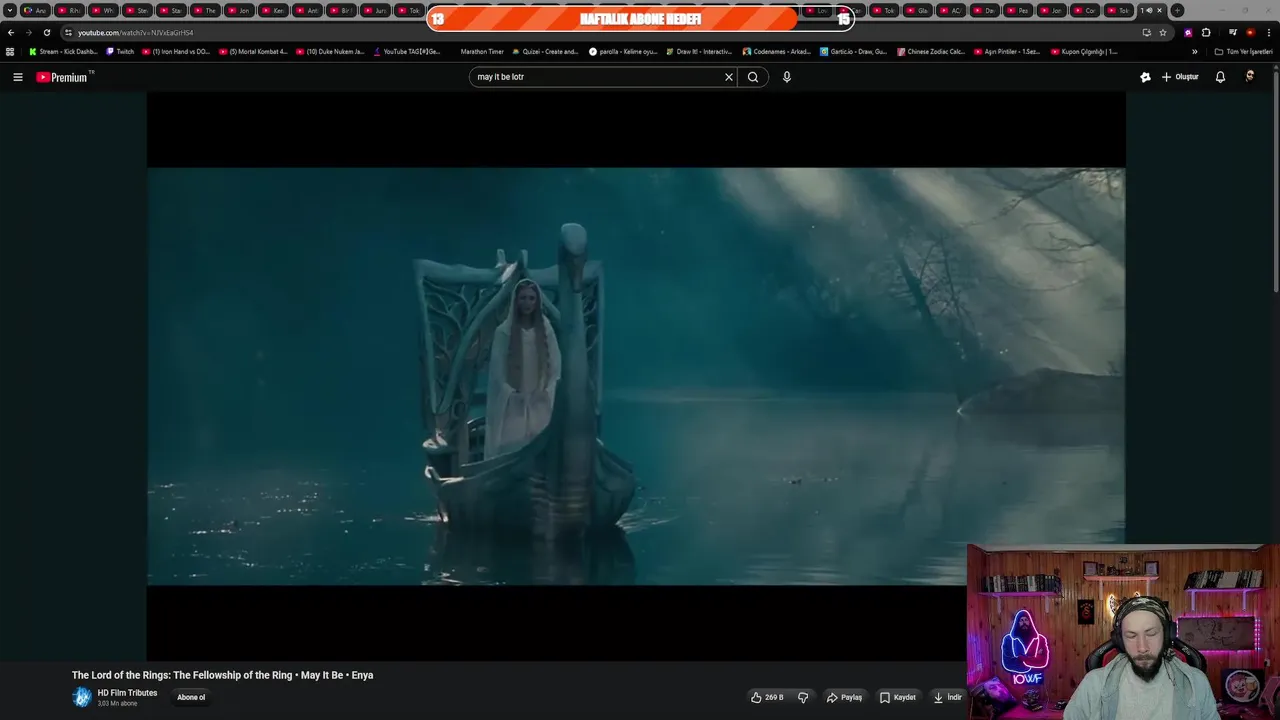
Task: Mute the active tab via speaker icon
Action: (1149, 11)
